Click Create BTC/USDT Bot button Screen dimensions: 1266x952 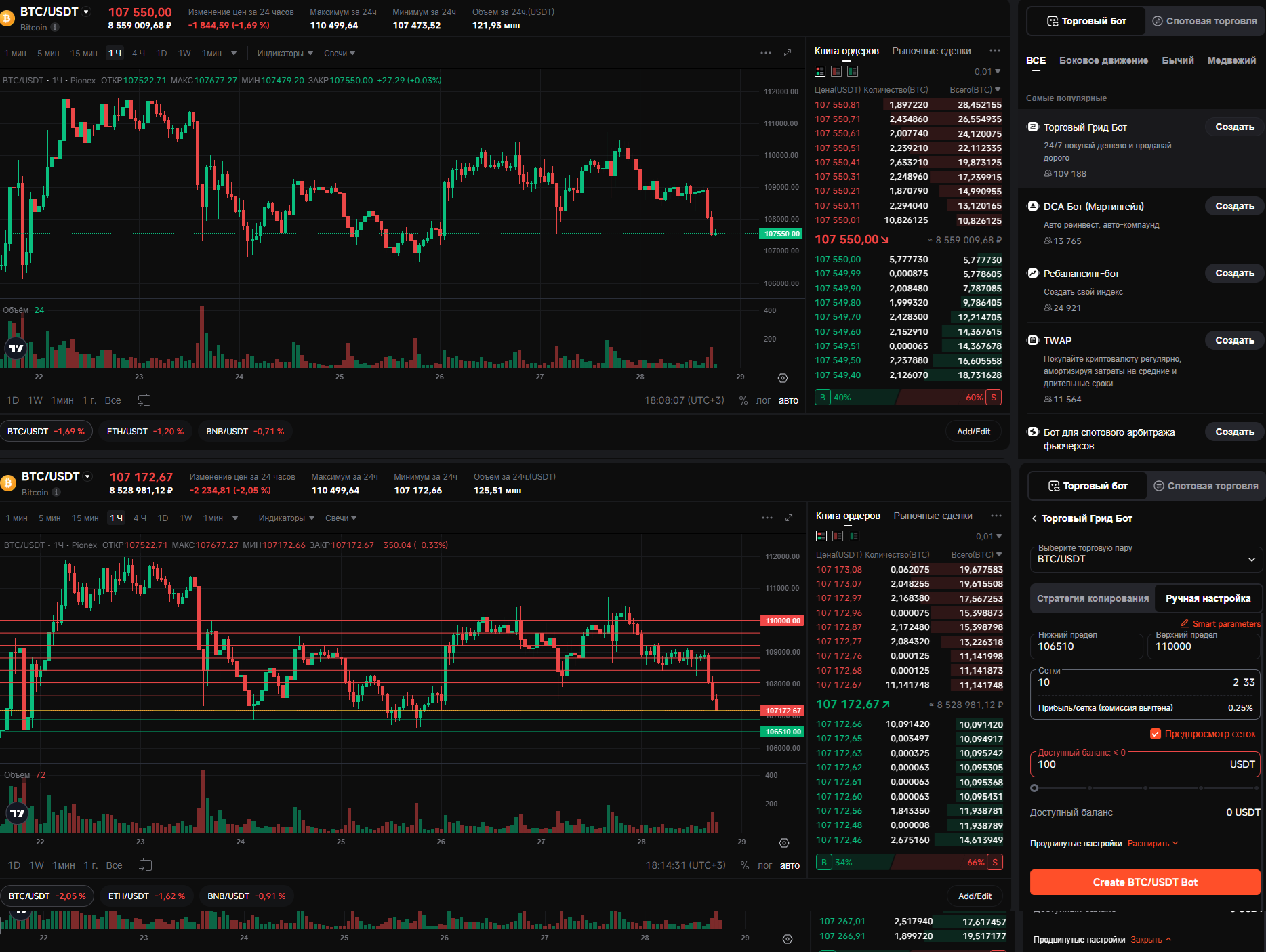(1145, 882)
